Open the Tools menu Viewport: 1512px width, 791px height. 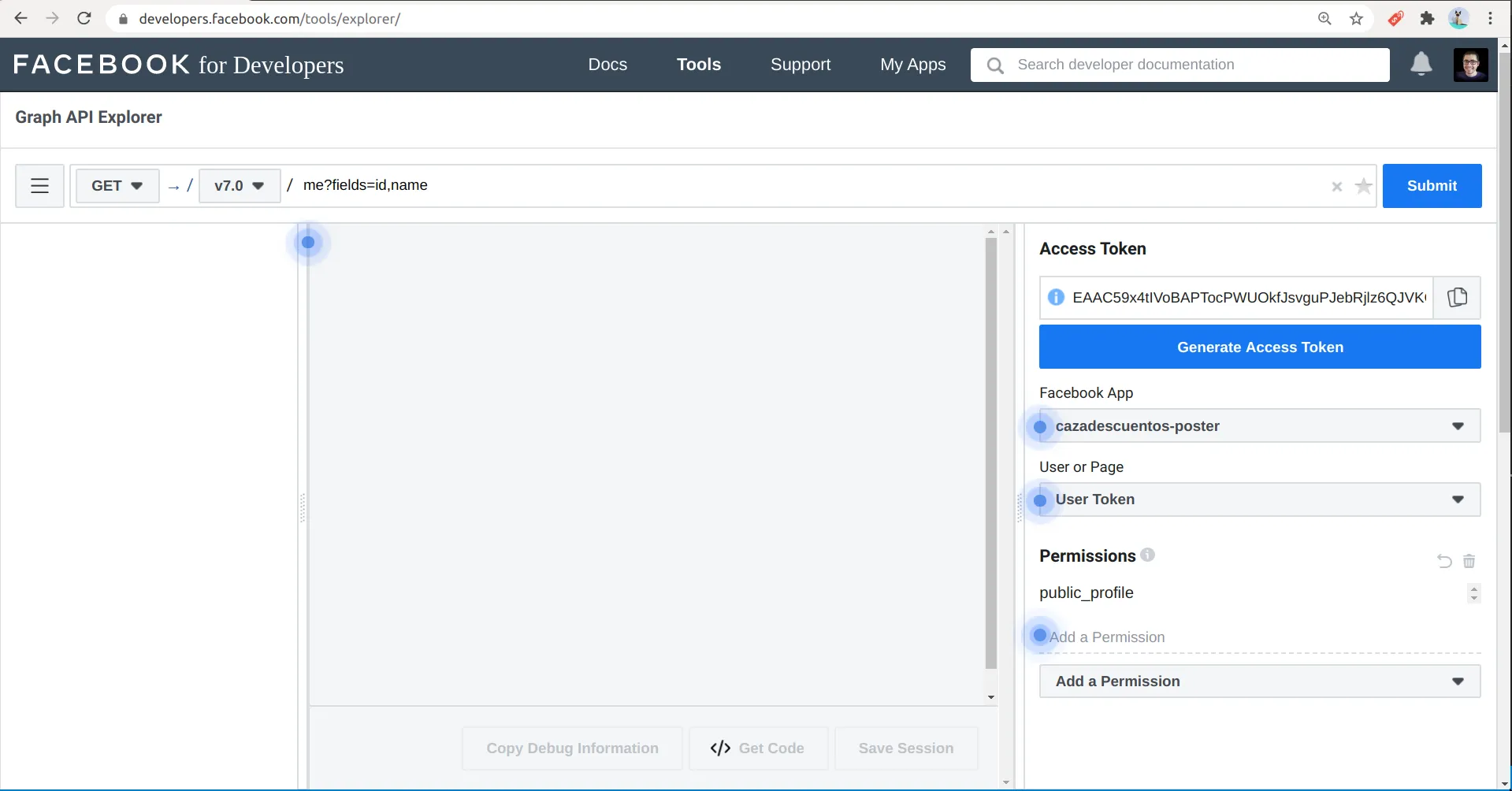[699, 65]
